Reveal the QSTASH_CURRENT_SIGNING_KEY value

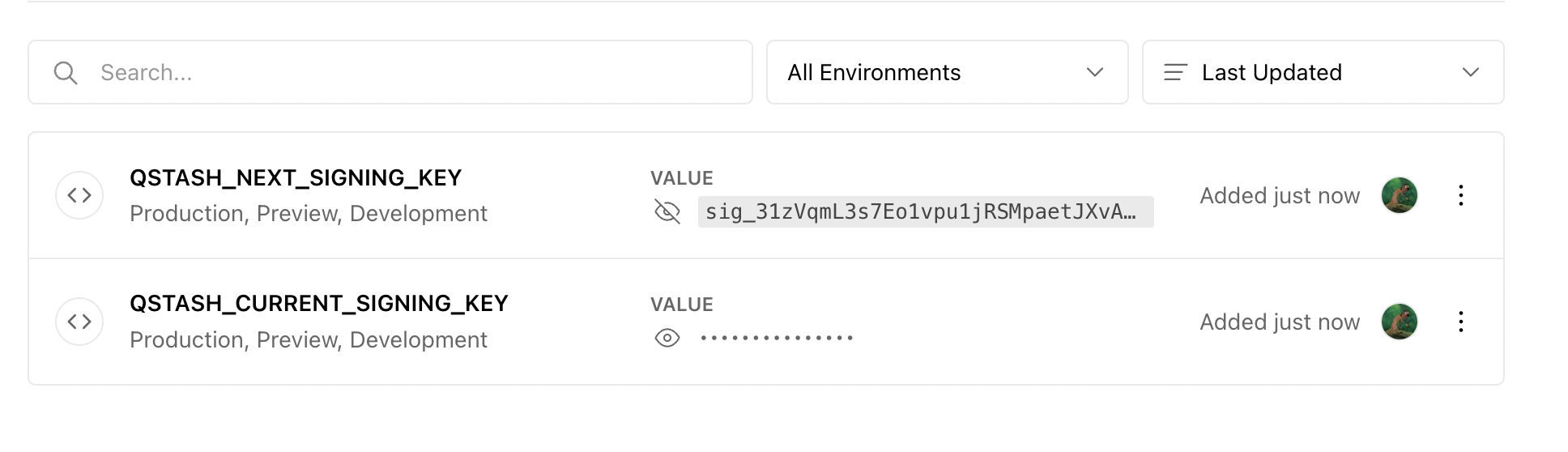667,338
